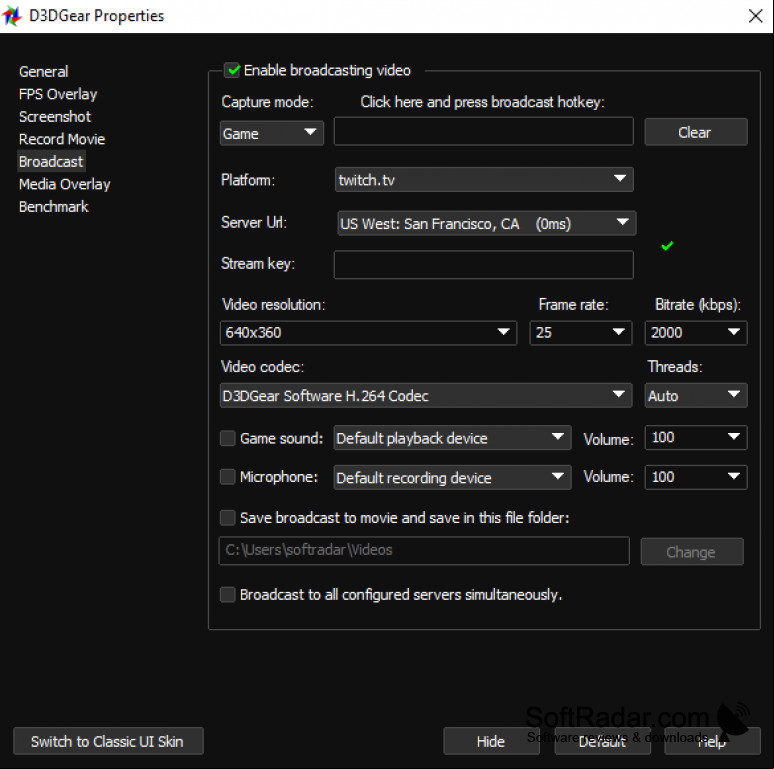Open the General settings page
The image size is (774, 769).
43,72
